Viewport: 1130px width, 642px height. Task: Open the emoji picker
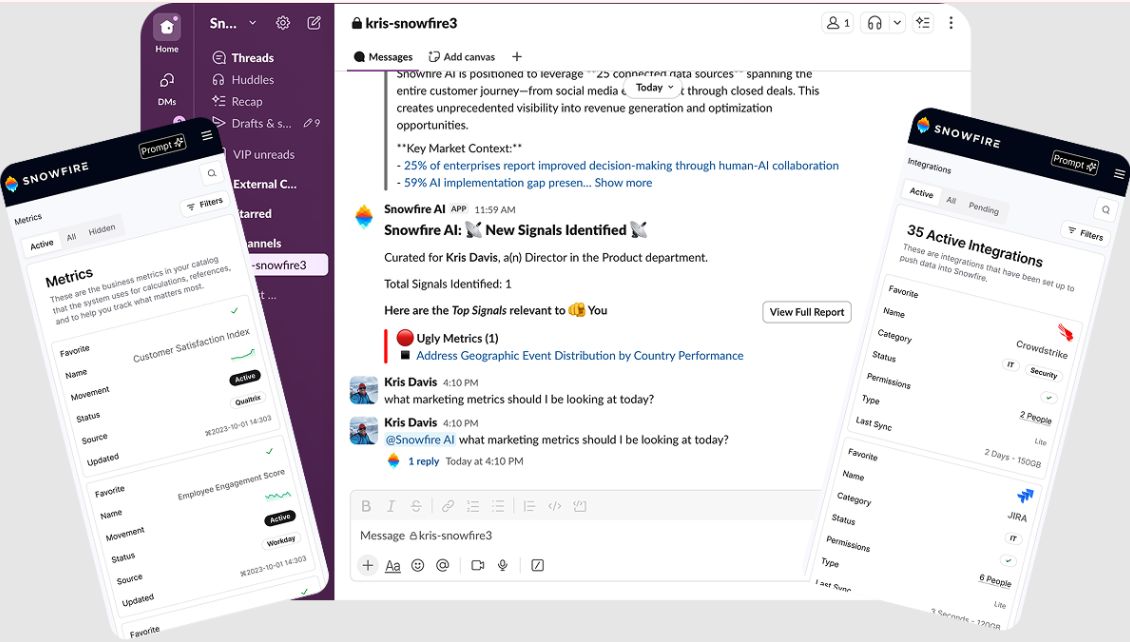coord(417,566)
